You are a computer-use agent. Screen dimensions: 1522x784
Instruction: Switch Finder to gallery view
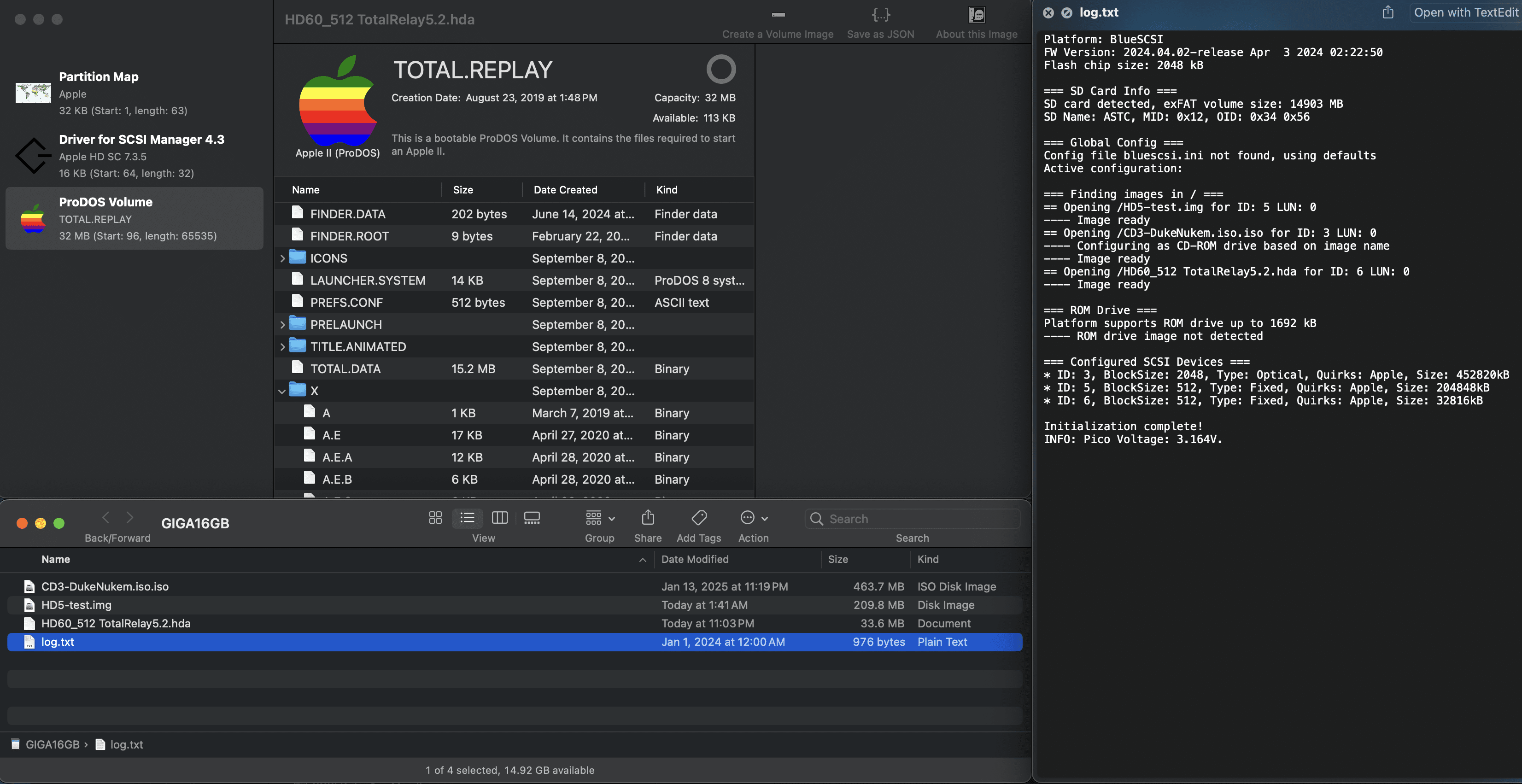[x=532, y=518]
